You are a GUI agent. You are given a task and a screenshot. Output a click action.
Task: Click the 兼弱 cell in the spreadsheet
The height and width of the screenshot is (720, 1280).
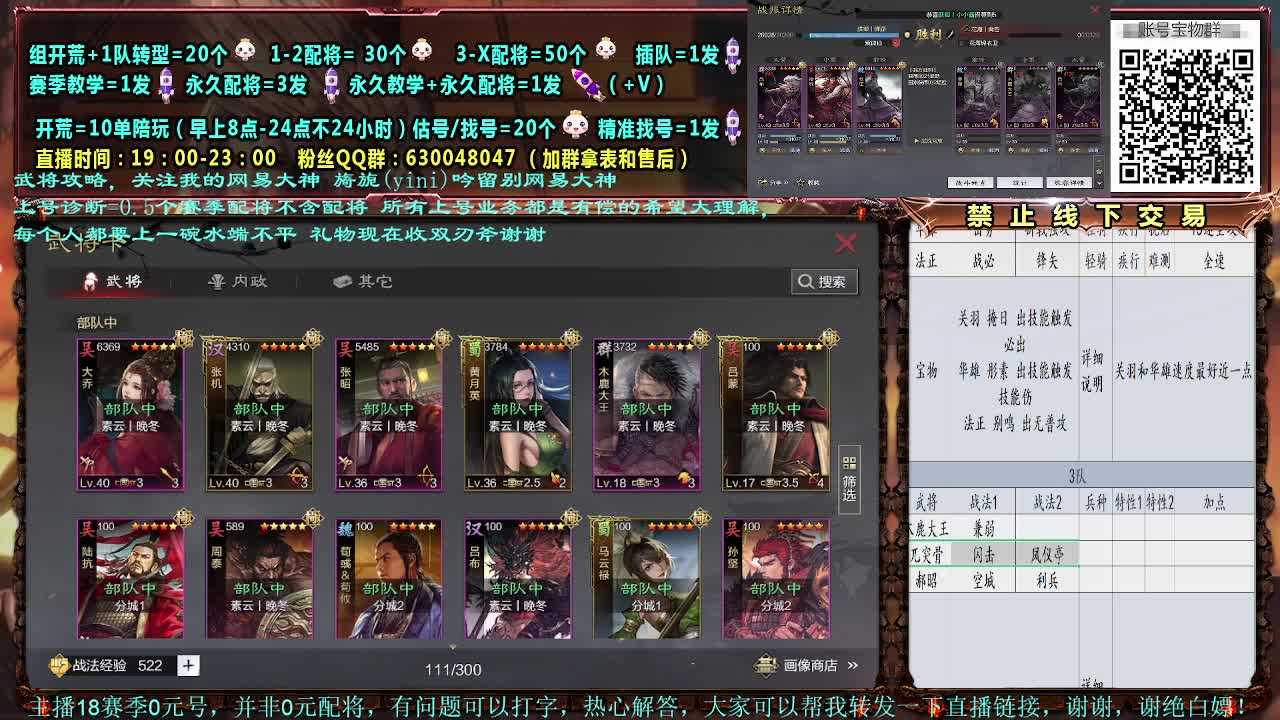pos(983,528)
